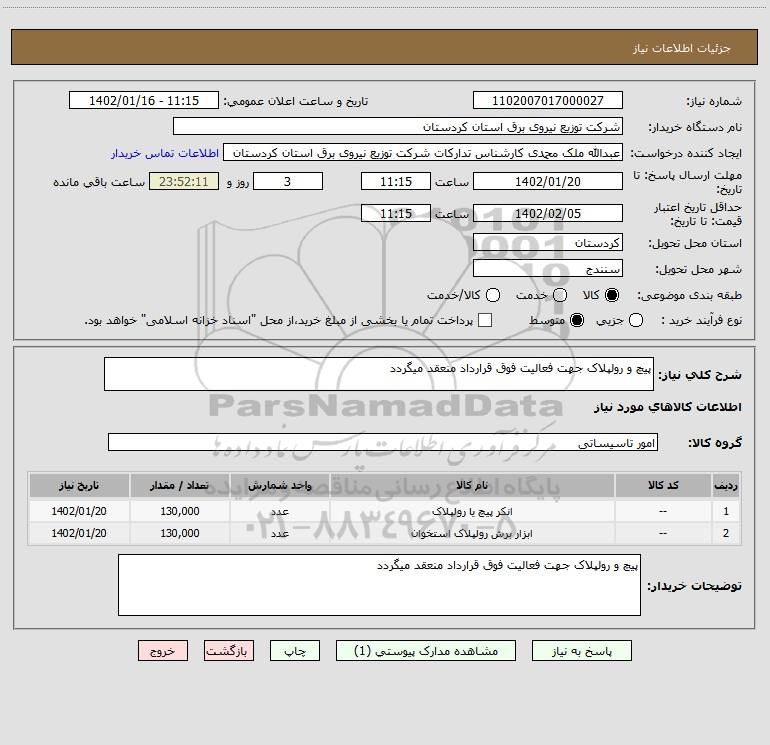
Task: Click the خروج exit button
Action: tap(163, 651)
